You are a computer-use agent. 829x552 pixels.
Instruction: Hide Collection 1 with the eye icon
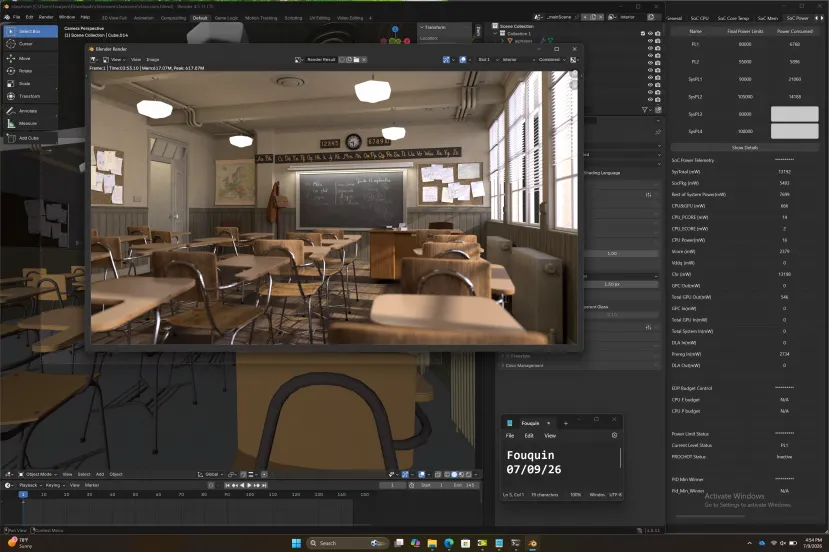point(650,33)
